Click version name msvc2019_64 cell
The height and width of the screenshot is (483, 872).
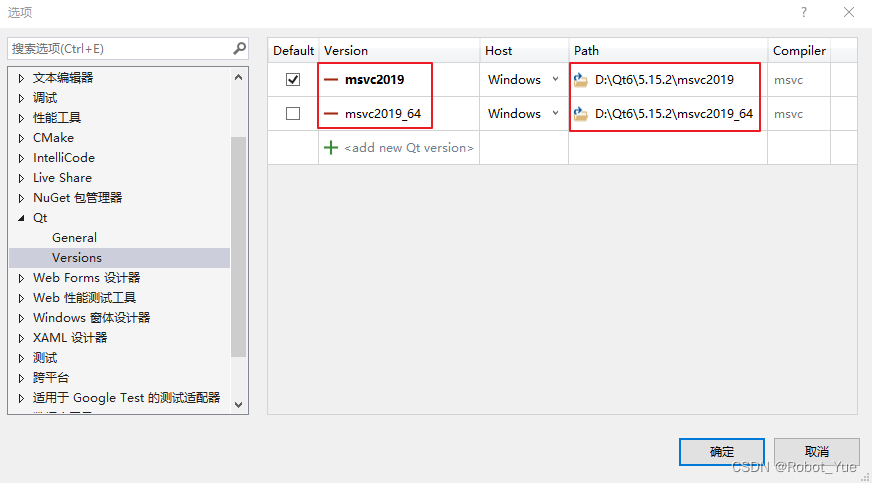383,113
